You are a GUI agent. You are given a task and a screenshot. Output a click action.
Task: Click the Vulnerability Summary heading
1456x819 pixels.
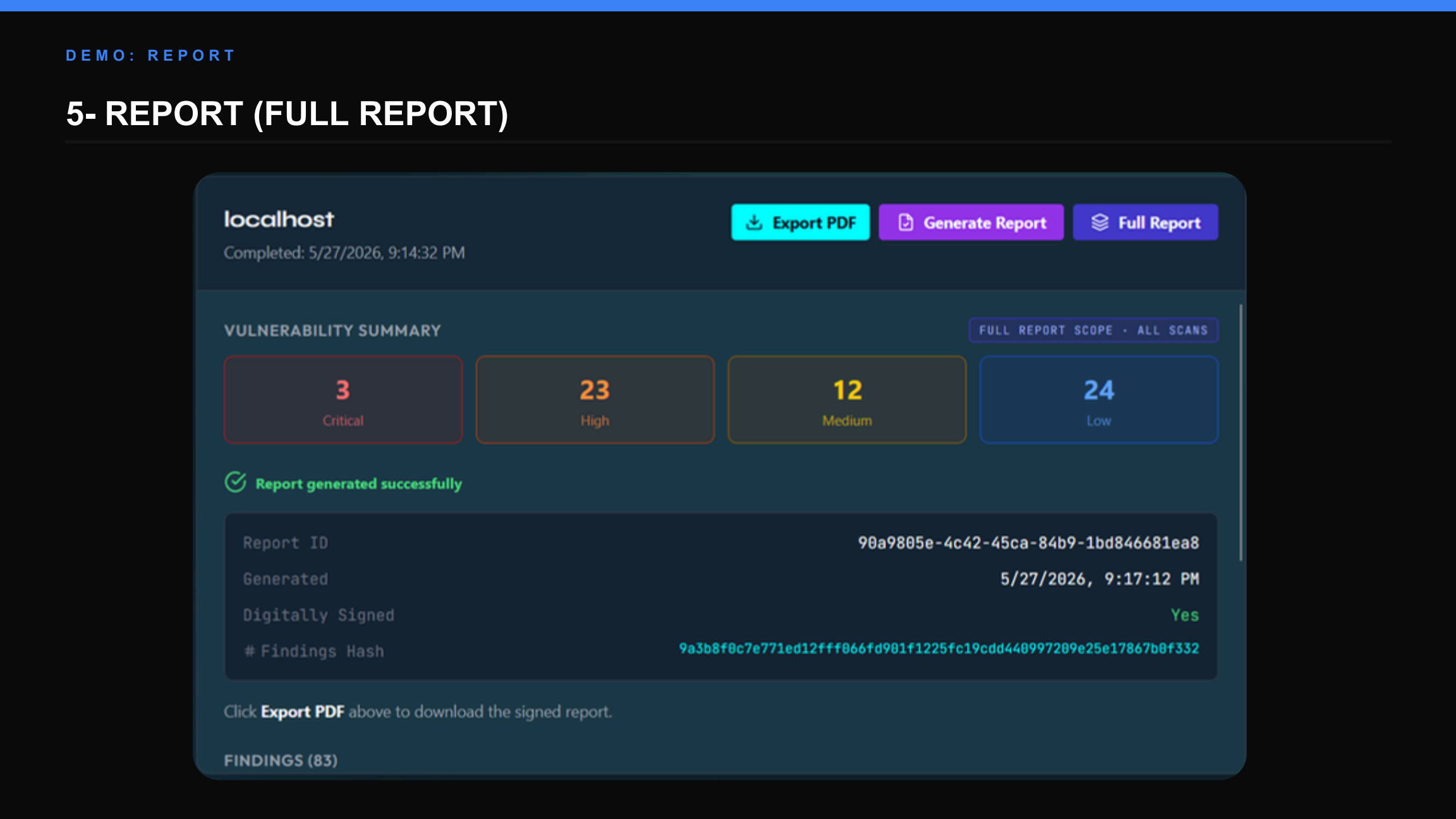[332, 331]
